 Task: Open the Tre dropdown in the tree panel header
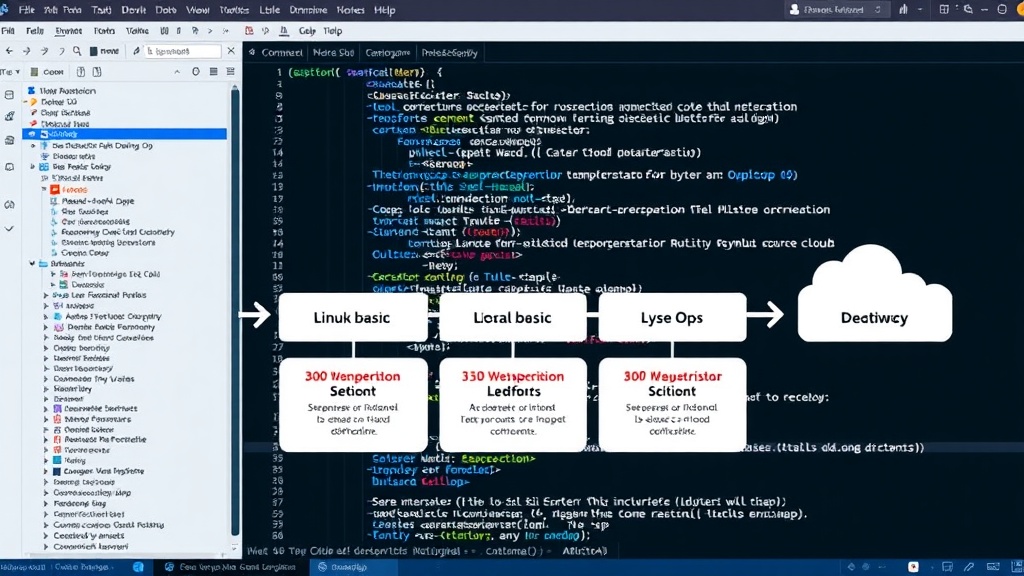click(10, 72)
